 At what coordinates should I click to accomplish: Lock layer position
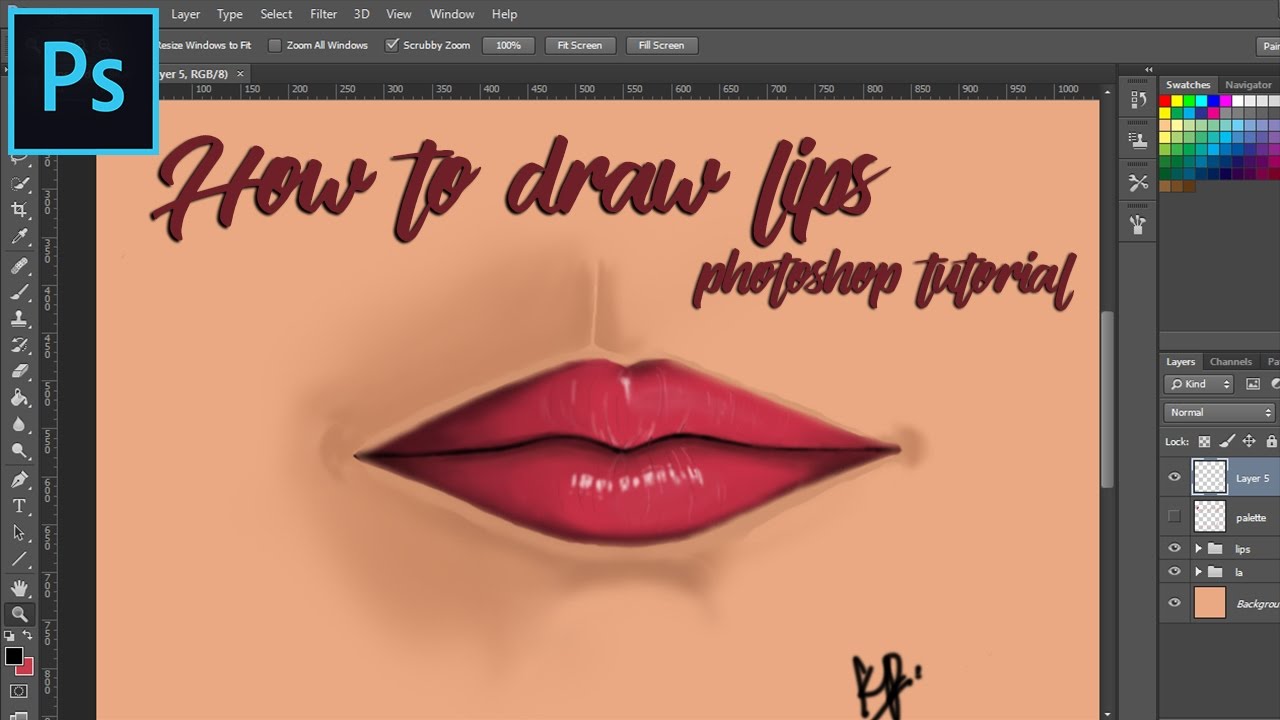coord(1249,441)
